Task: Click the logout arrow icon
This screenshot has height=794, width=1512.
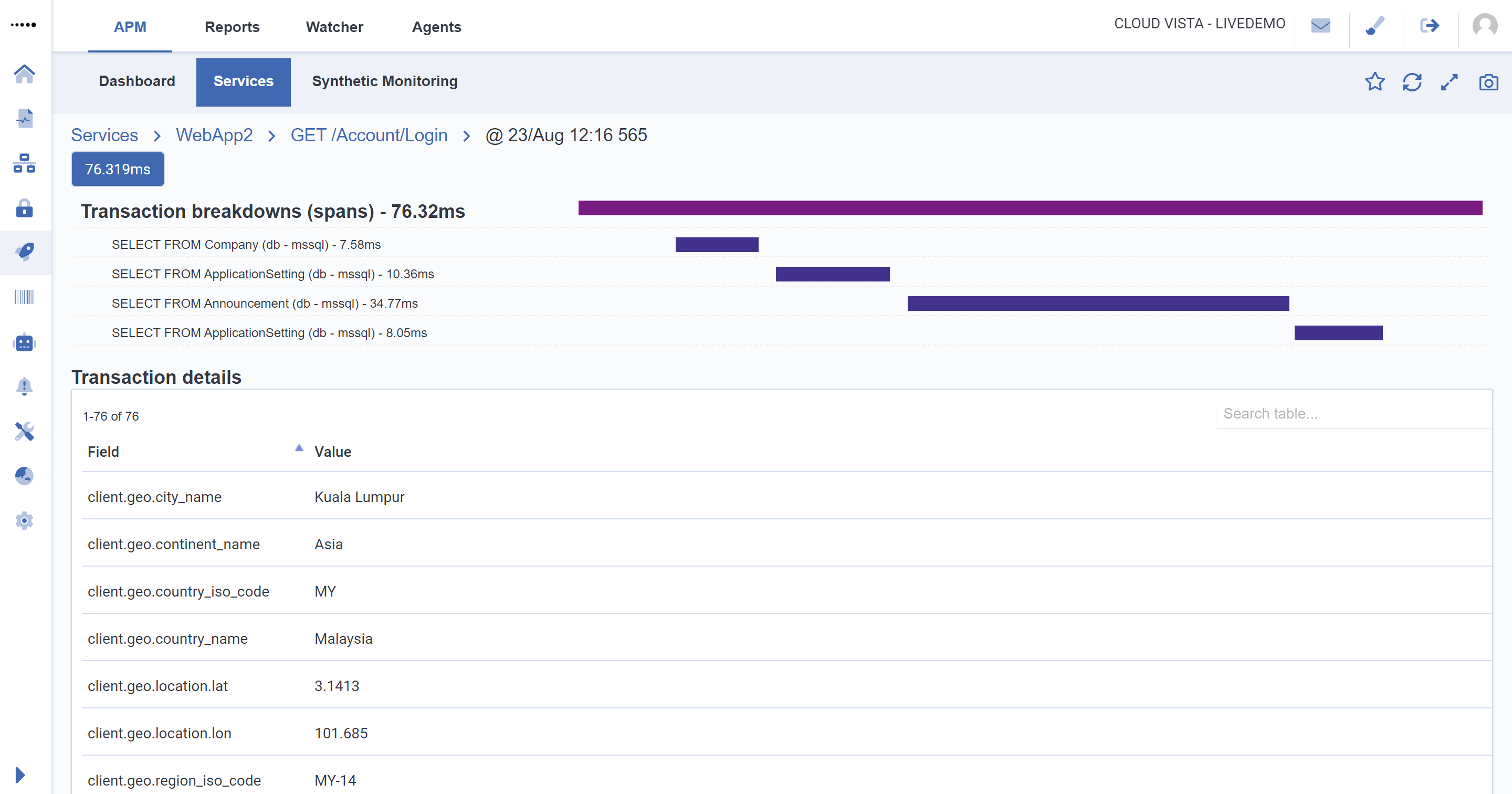Action: point(1430,25)
